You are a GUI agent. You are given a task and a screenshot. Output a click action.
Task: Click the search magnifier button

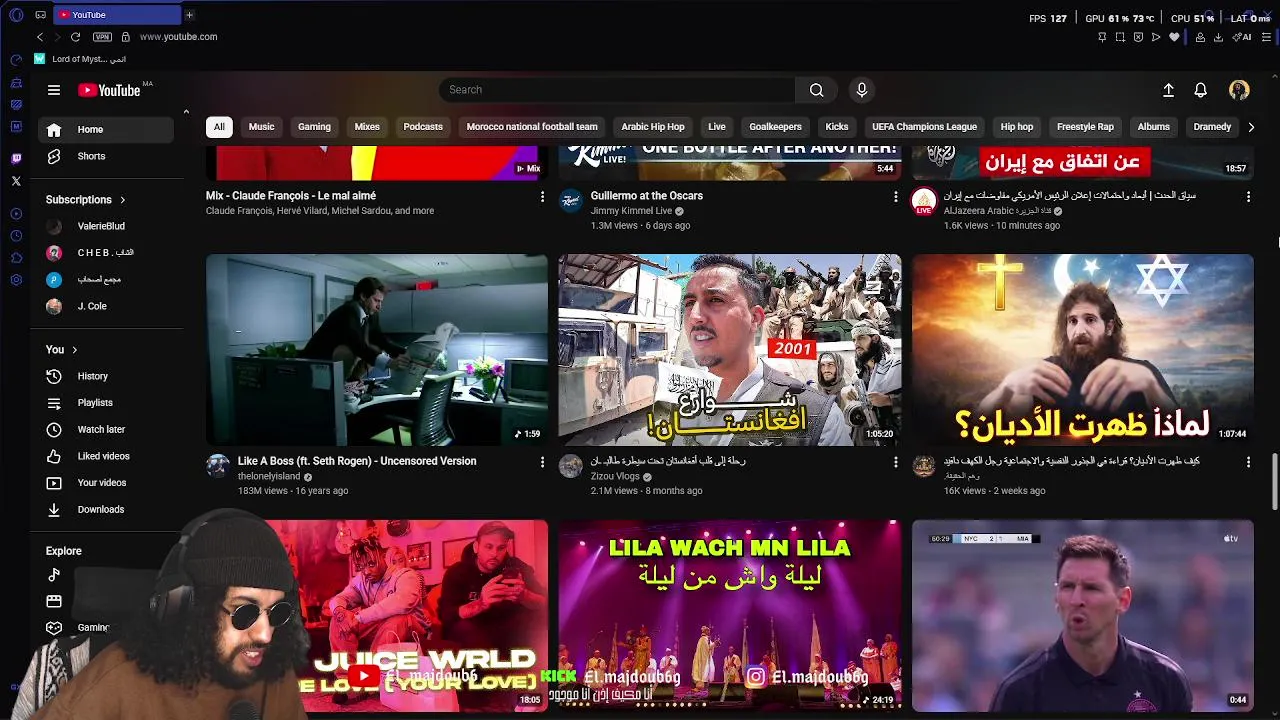[x=817, y=90]
